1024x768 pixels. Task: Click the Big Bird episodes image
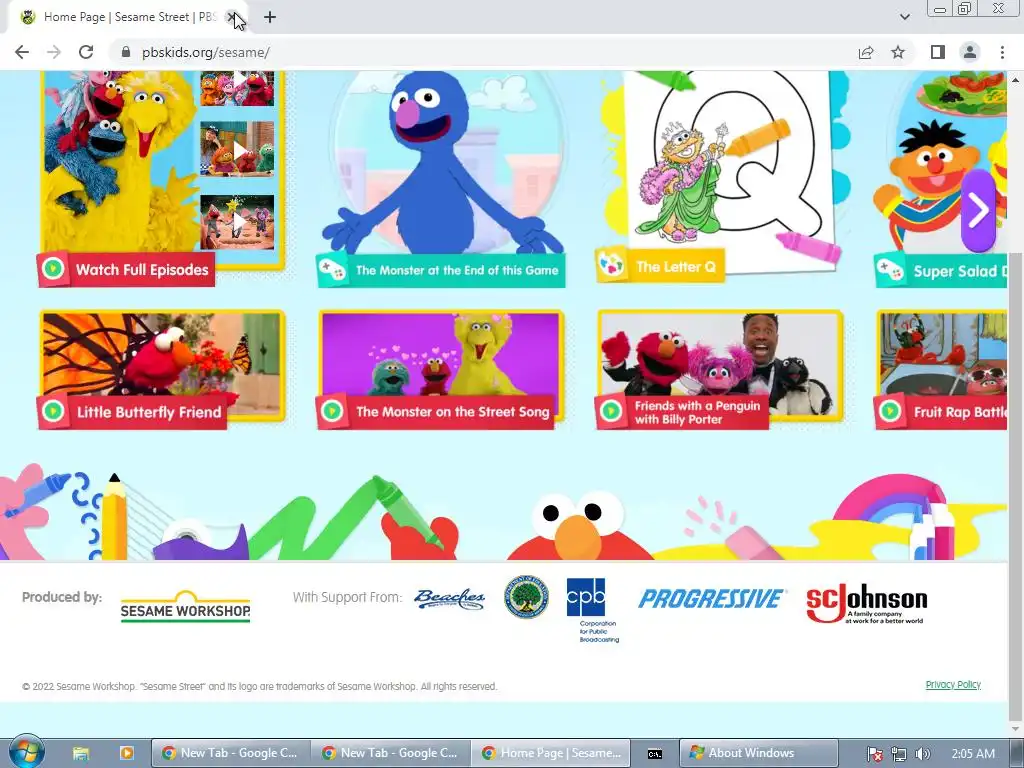(121, 160)
